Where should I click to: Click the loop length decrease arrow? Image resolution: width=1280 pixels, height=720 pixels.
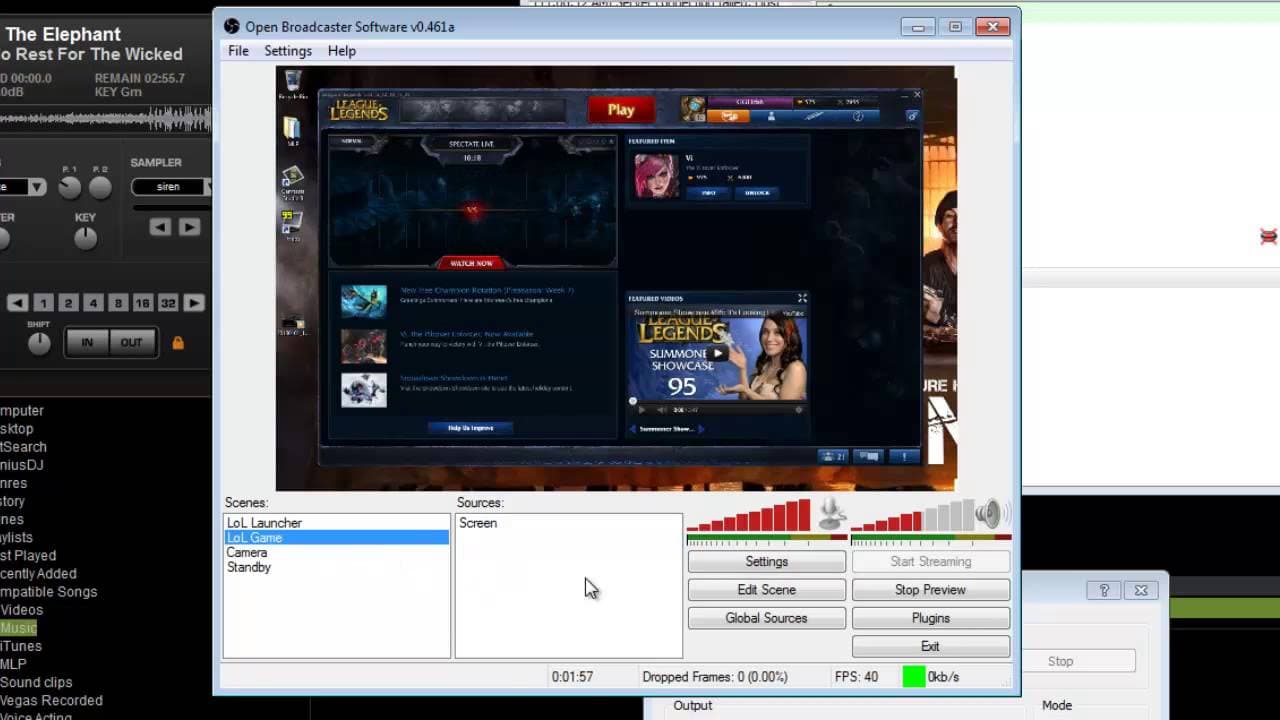17,303
